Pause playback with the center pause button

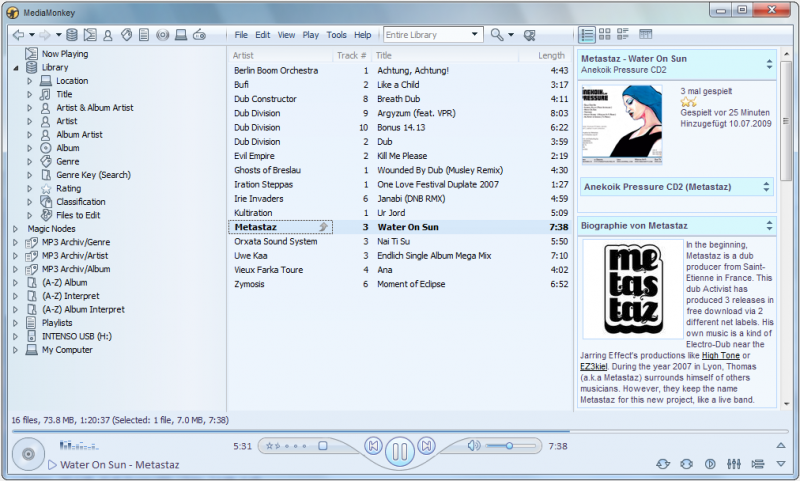[399, 451]
